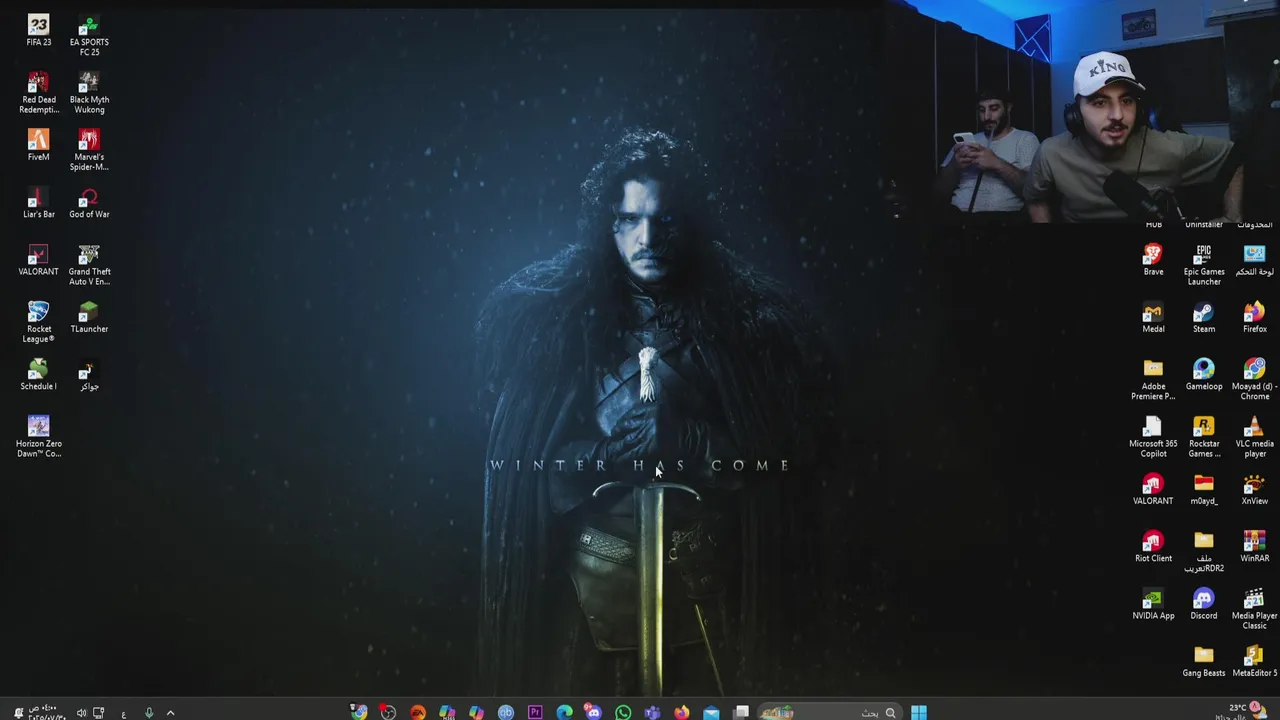This screenshot has width=1280, height=720.
Task: Select the FiveM desktop icon
Action: [x=38, y=145]
